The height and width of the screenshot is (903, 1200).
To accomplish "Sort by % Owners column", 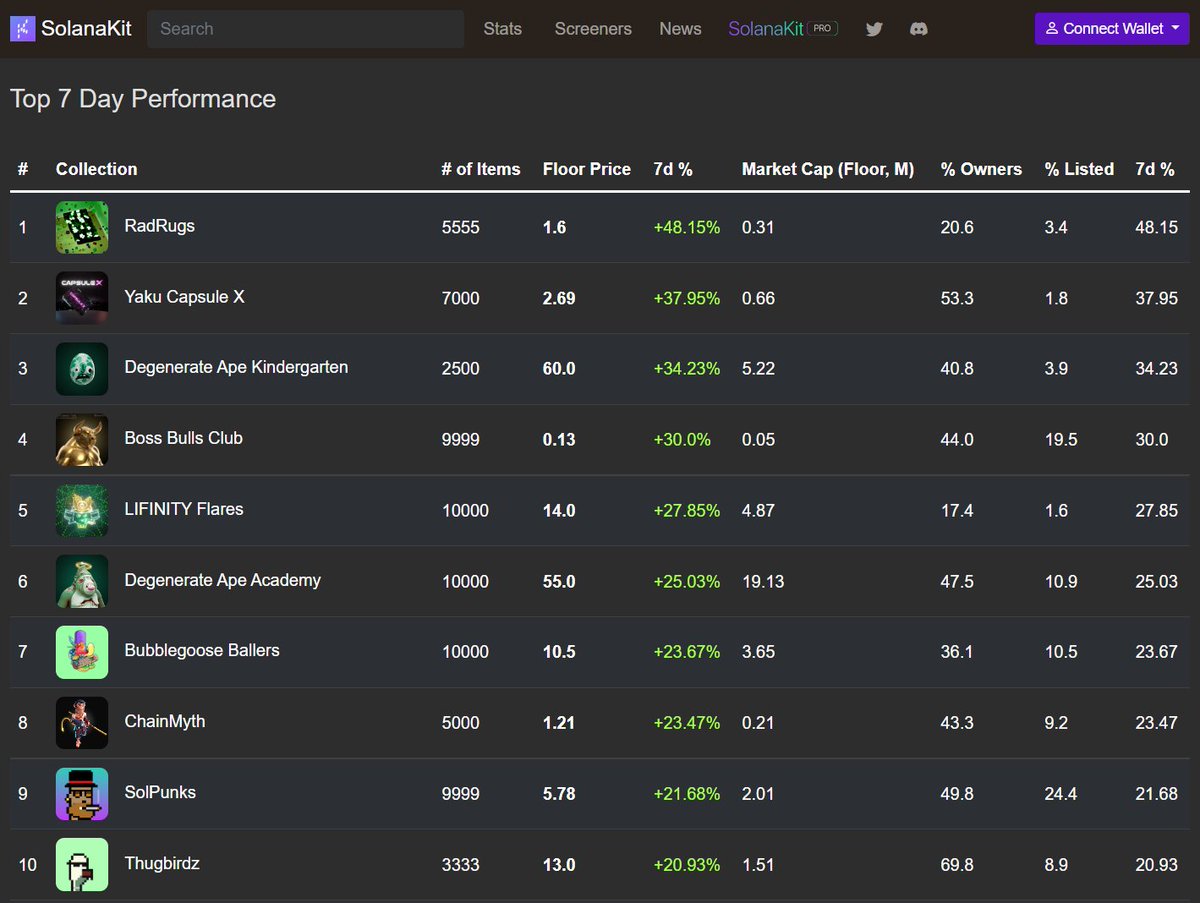I will coord(981,169).
